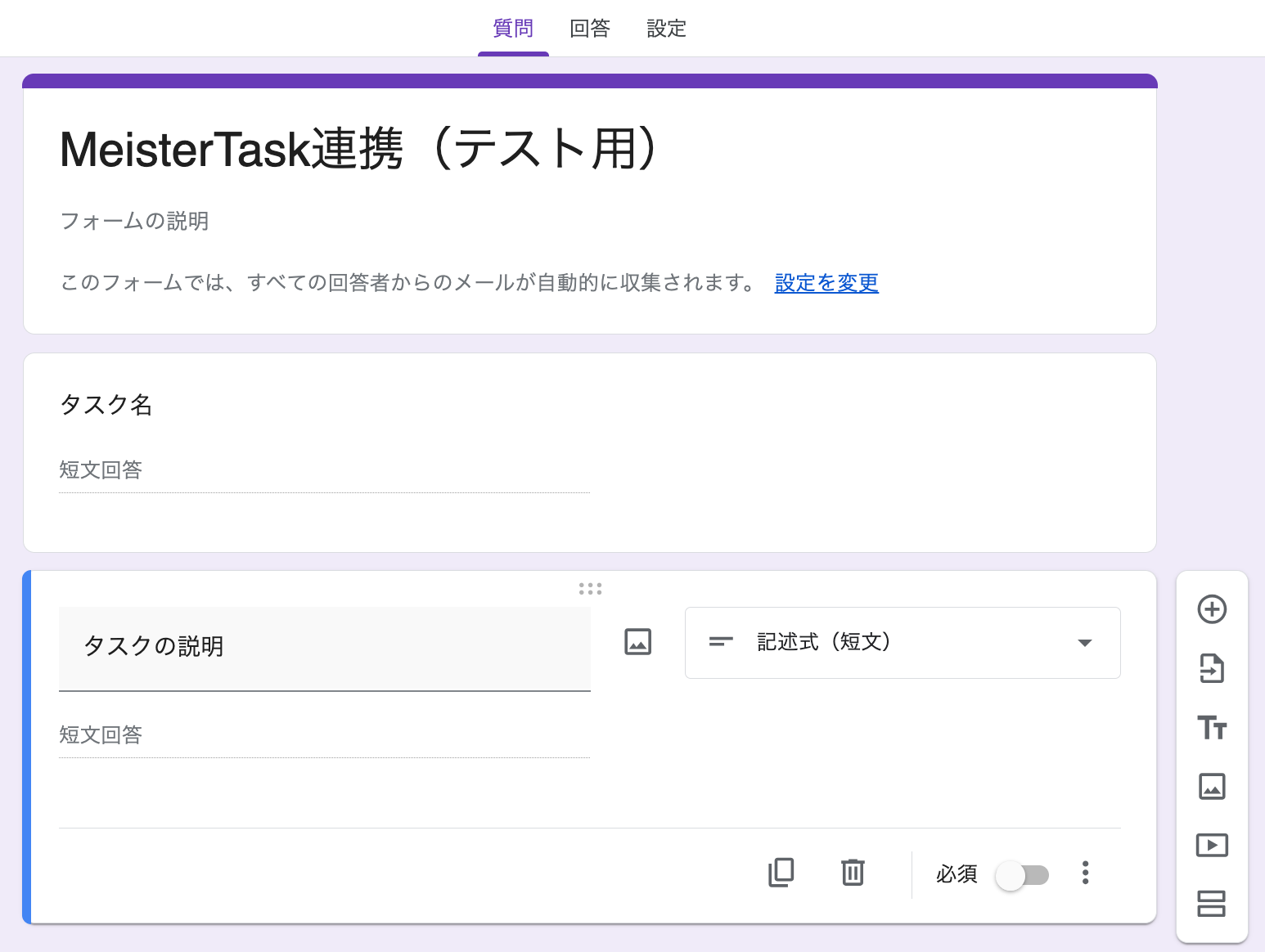Open the 記述式（短文） question type dropdown
The height and width of the screenshot is (952, 1265).
902,643
